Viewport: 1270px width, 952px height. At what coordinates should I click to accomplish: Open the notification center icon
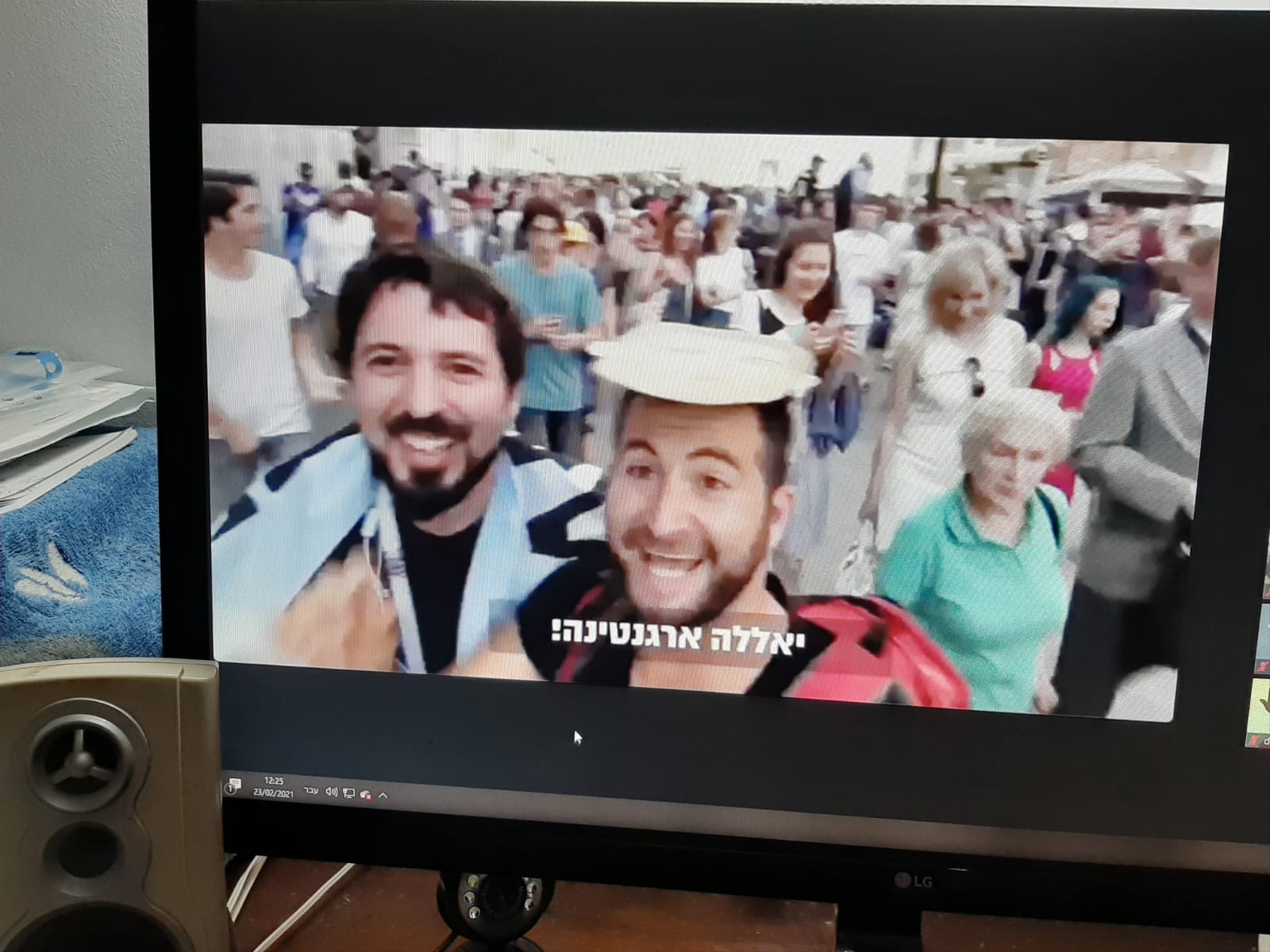tap(233, 786)
